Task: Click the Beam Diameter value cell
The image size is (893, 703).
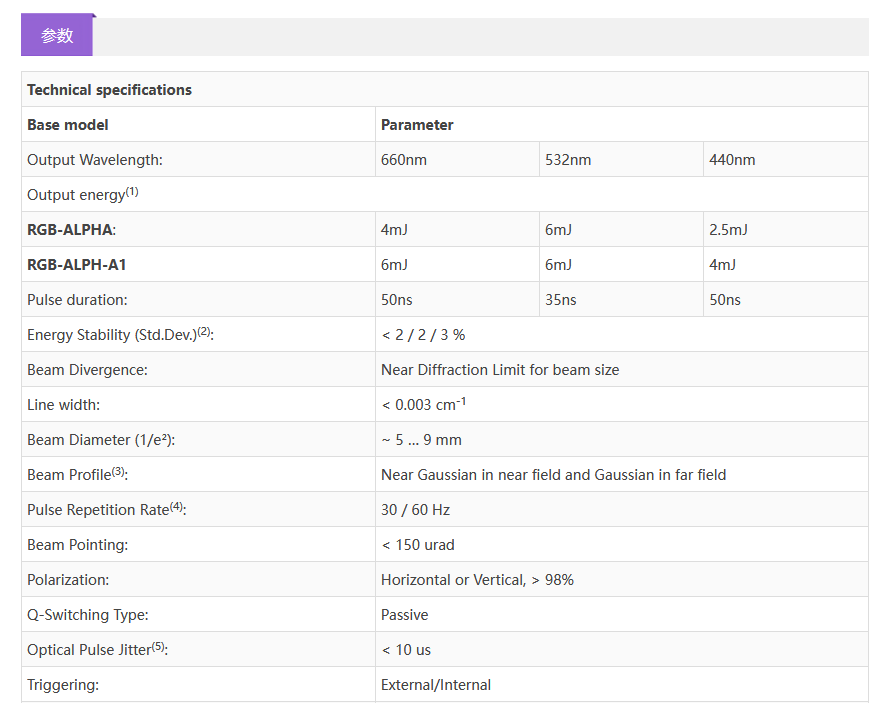Action: (x=421, y=440)
